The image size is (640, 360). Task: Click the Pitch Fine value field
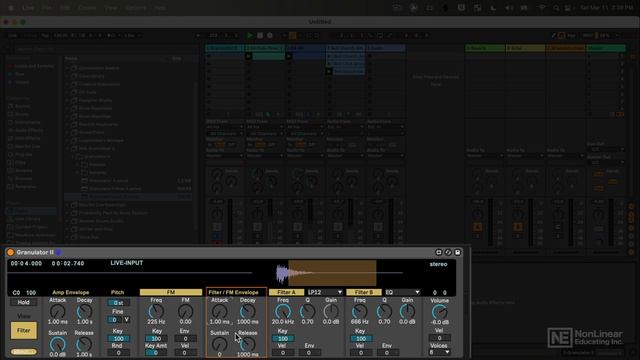(x=114, y=320)
